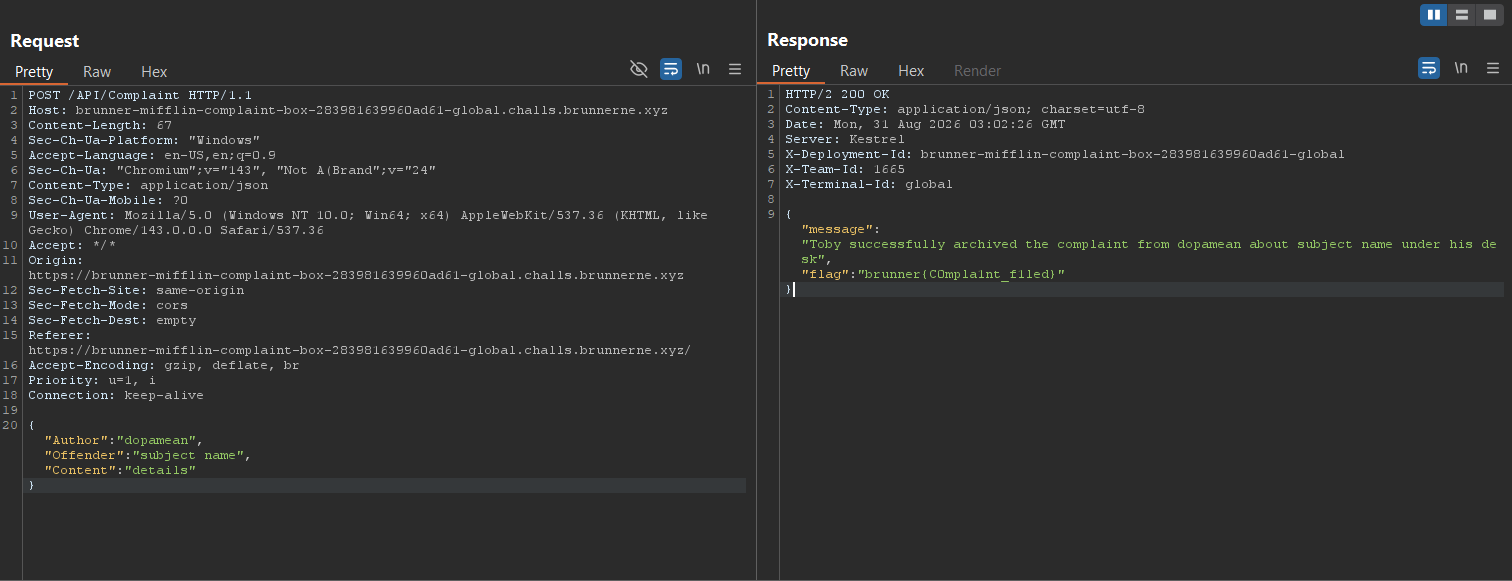Image resolution: width=1512 pixels, height=581 pixels.
Task: Click Connection: keep-alive header
Action: coord(116,395)
